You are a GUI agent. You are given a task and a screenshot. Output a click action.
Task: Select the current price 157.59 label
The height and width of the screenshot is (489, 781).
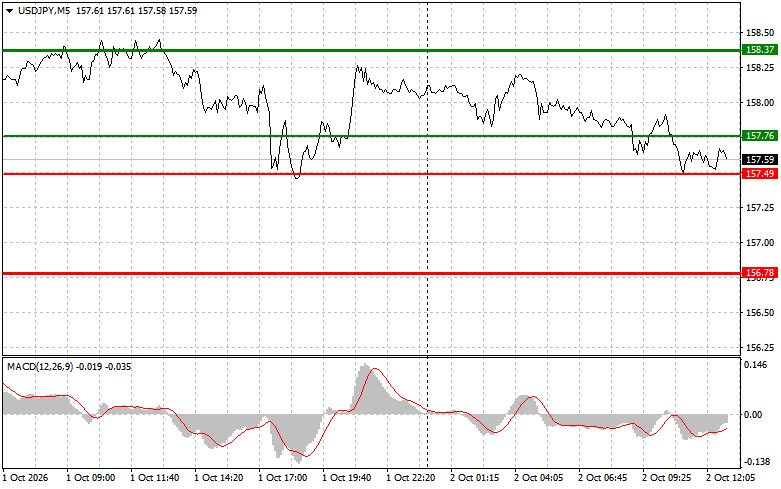[760, 160]
